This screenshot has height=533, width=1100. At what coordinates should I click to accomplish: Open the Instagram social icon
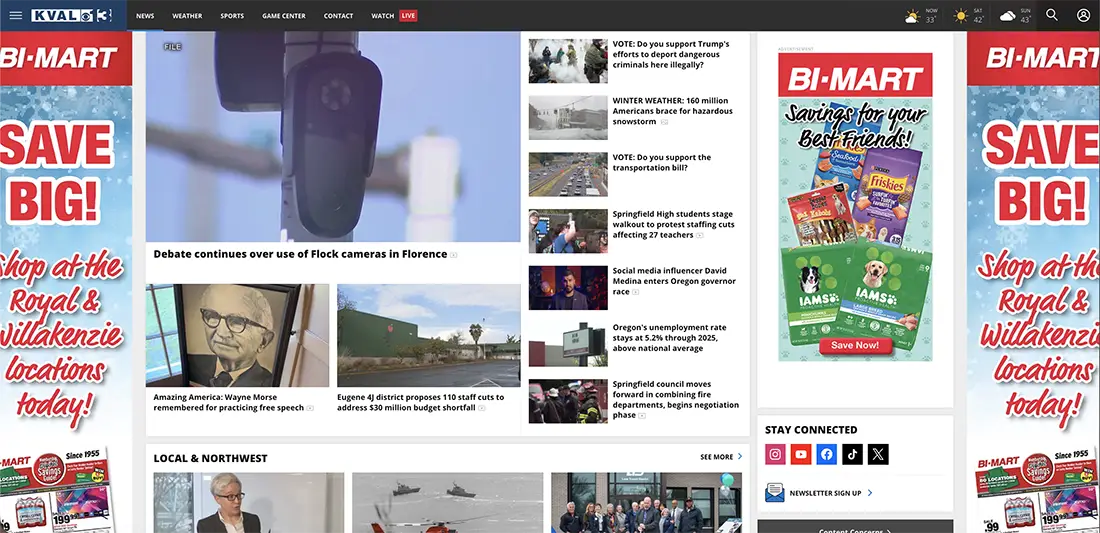pos(775,454)
